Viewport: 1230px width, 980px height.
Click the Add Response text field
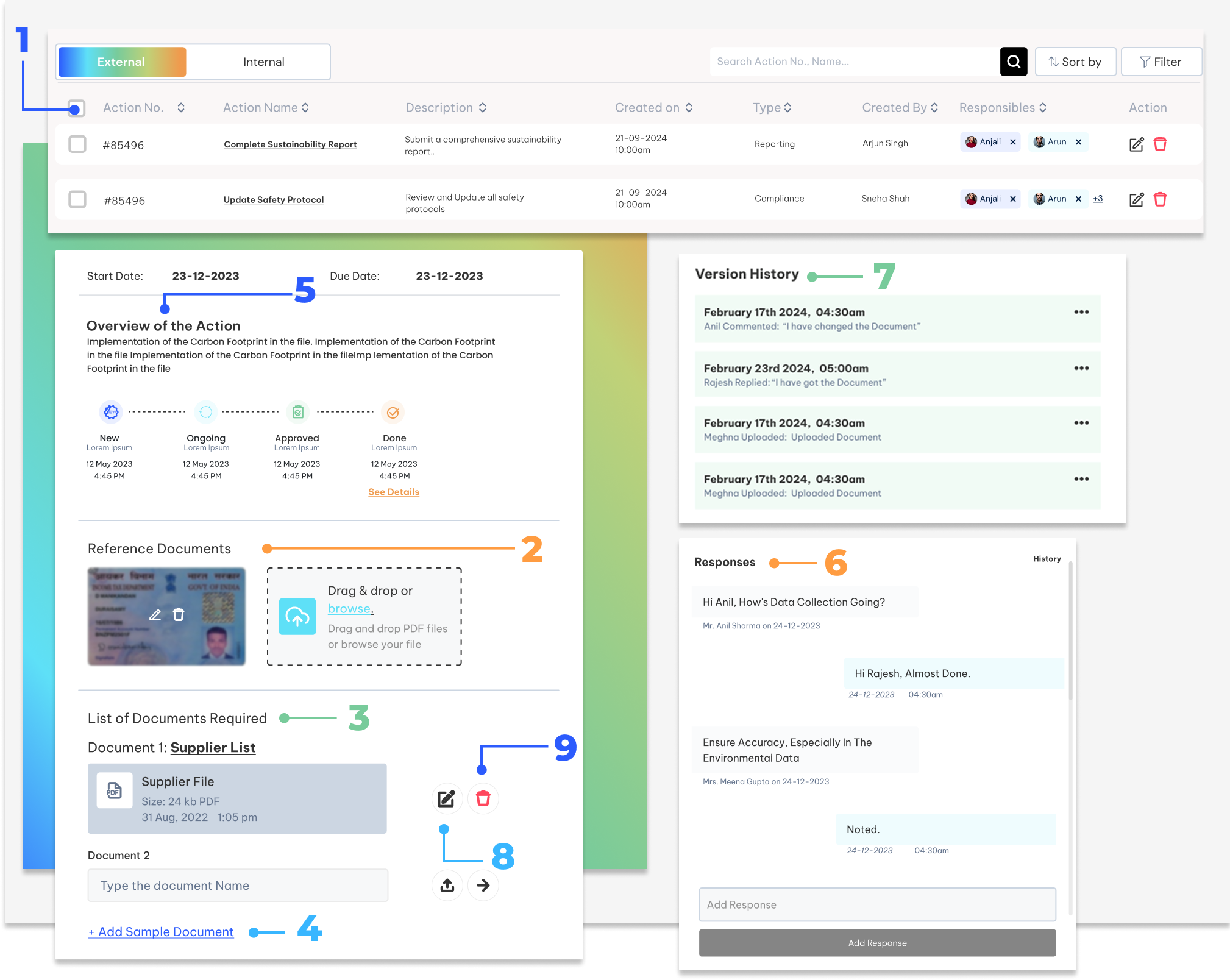877,904
